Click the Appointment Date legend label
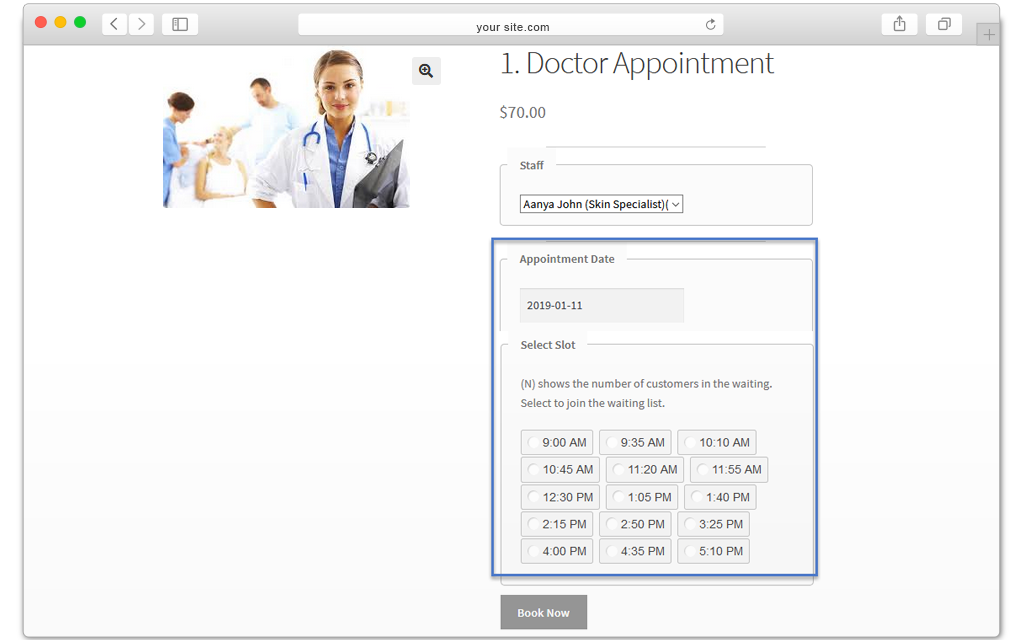 567,259
